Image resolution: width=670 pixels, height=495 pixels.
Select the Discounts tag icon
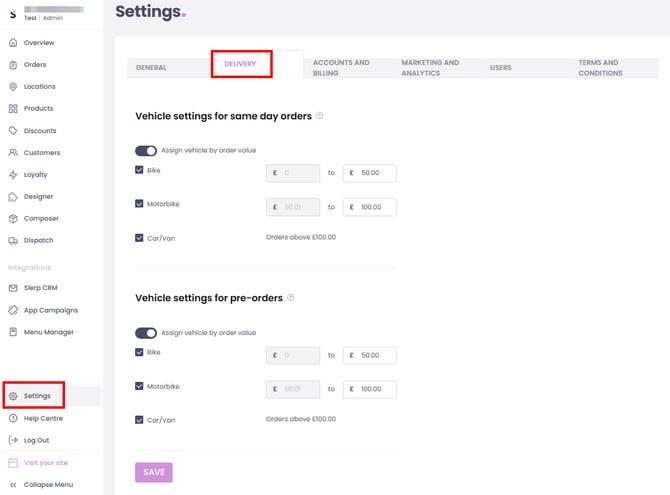click(13, 131)
